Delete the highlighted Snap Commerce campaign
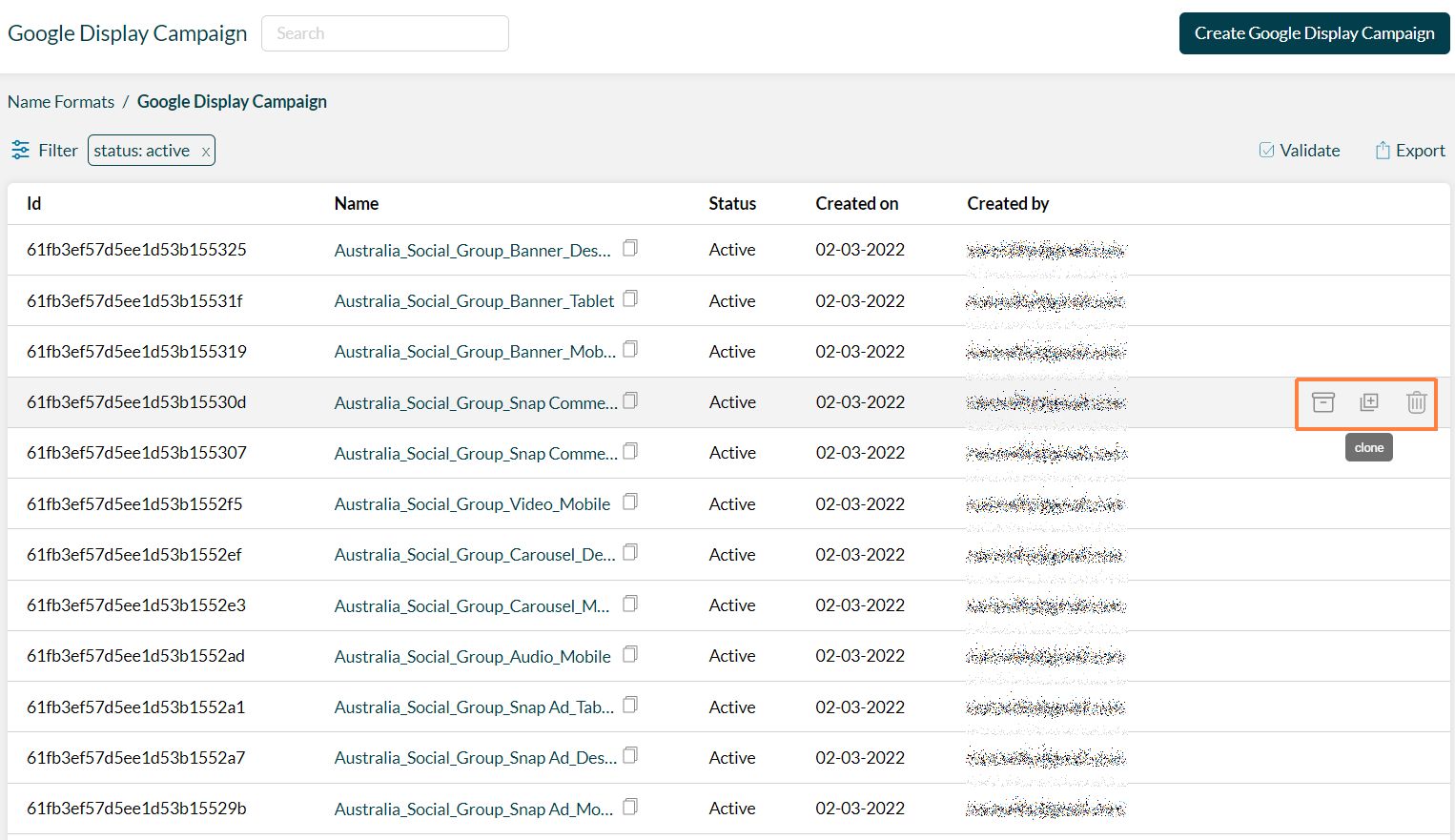This screenshot has height=840, width=1455. (x=1416, y=402)
